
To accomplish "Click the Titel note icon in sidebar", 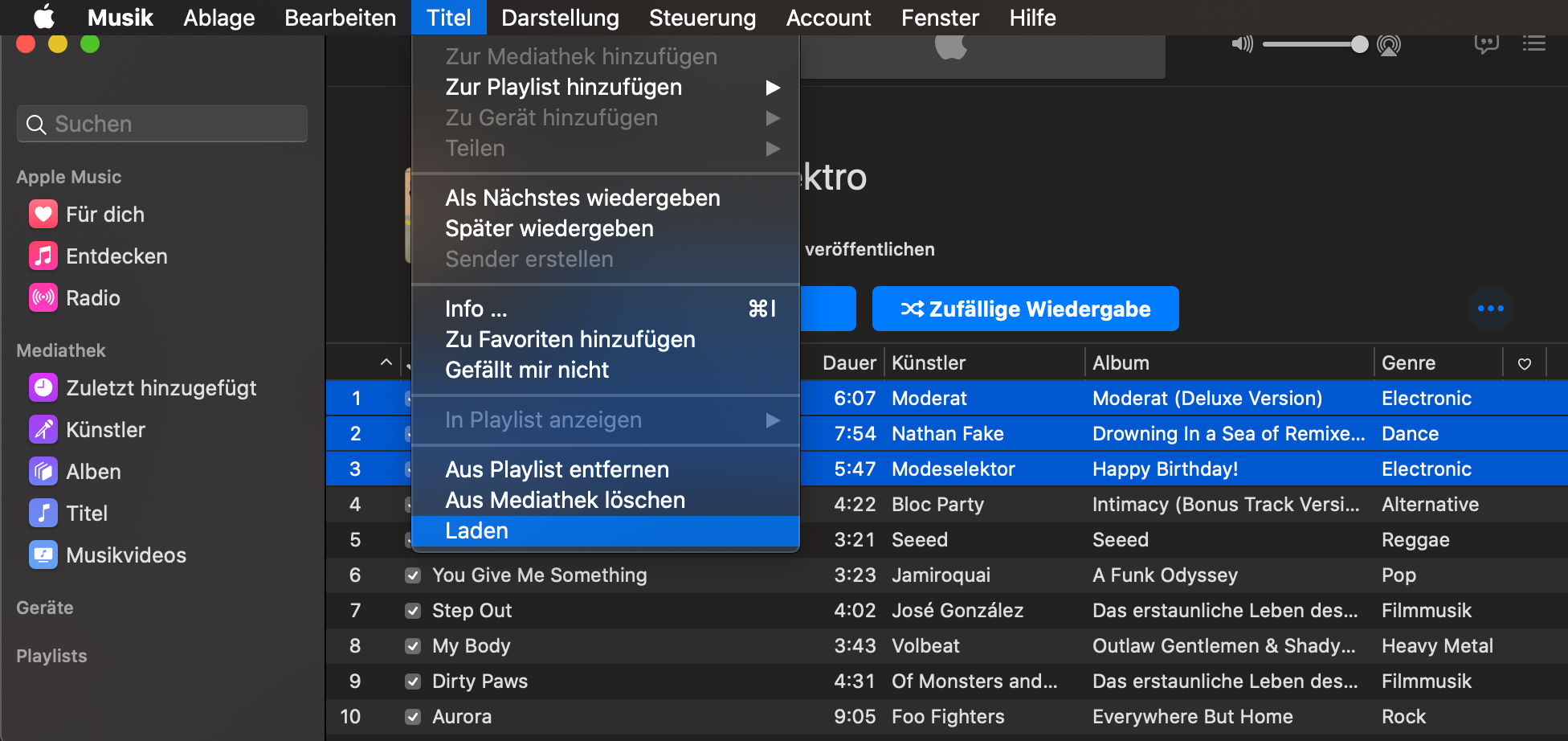I will tap(43, 514).
